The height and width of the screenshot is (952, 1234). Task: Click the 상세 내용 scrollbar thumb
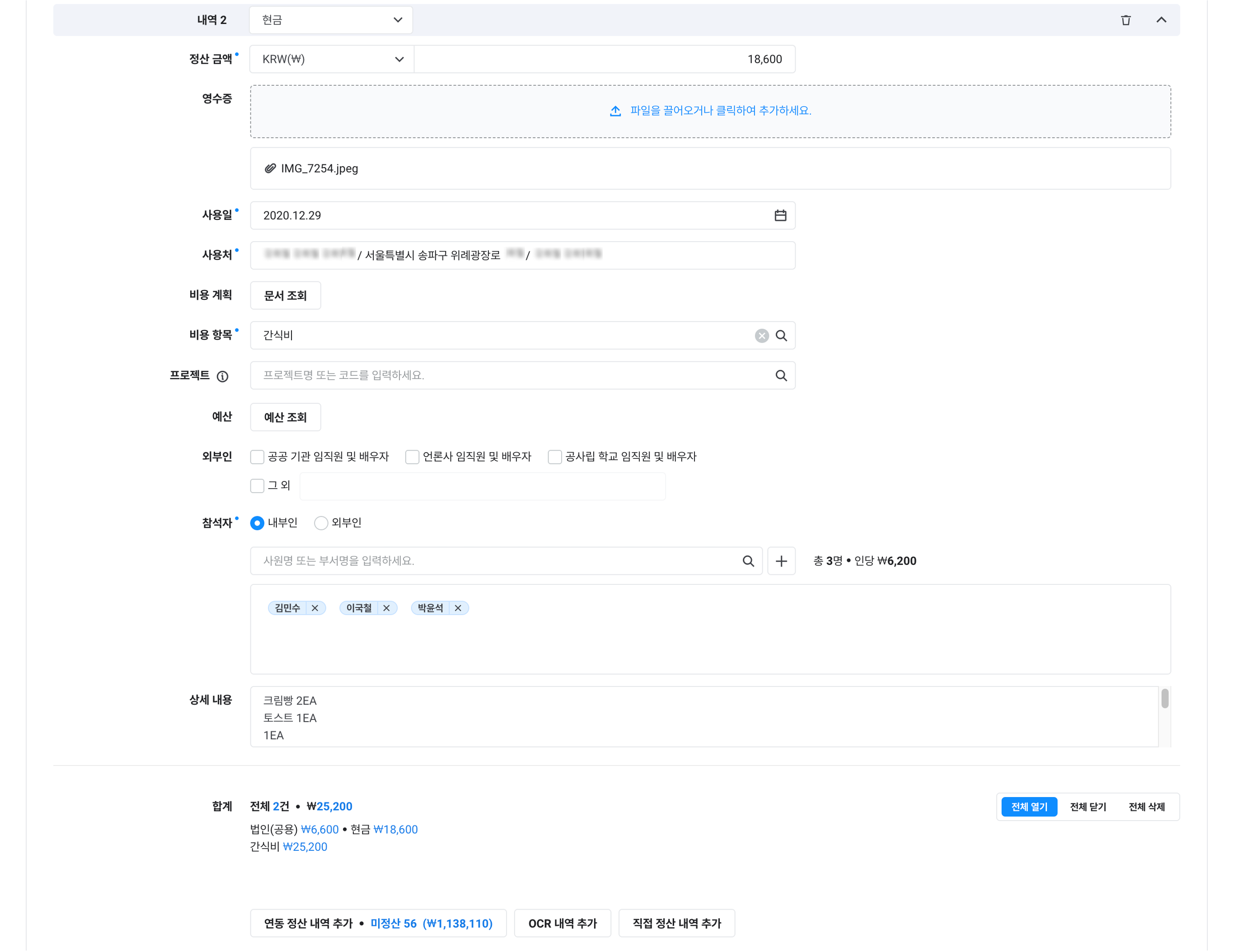1164,699
